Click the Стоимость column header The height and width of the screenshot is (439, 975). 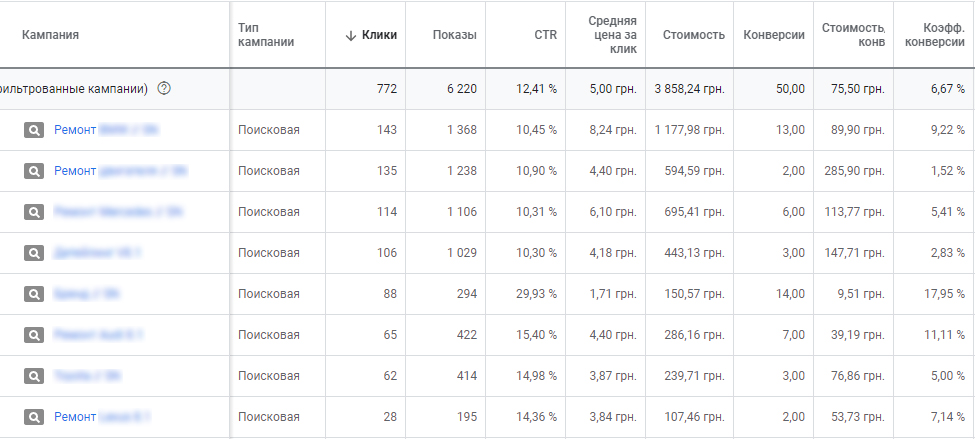pyautogui.click(x=693, y=35)
